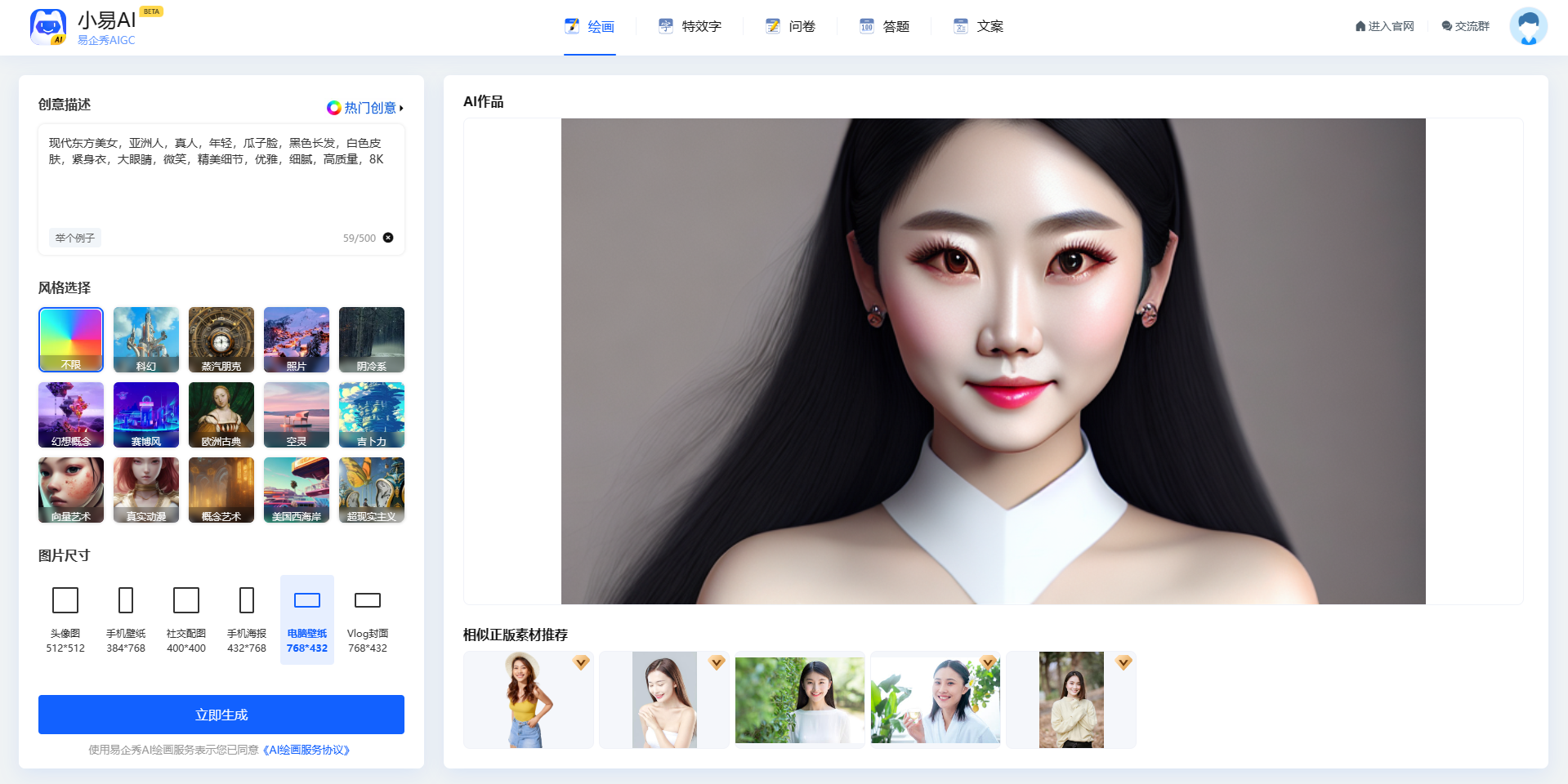Choose the 吉卜力 style
This screenshot has width=1568, height=784.
pos(372,415)
